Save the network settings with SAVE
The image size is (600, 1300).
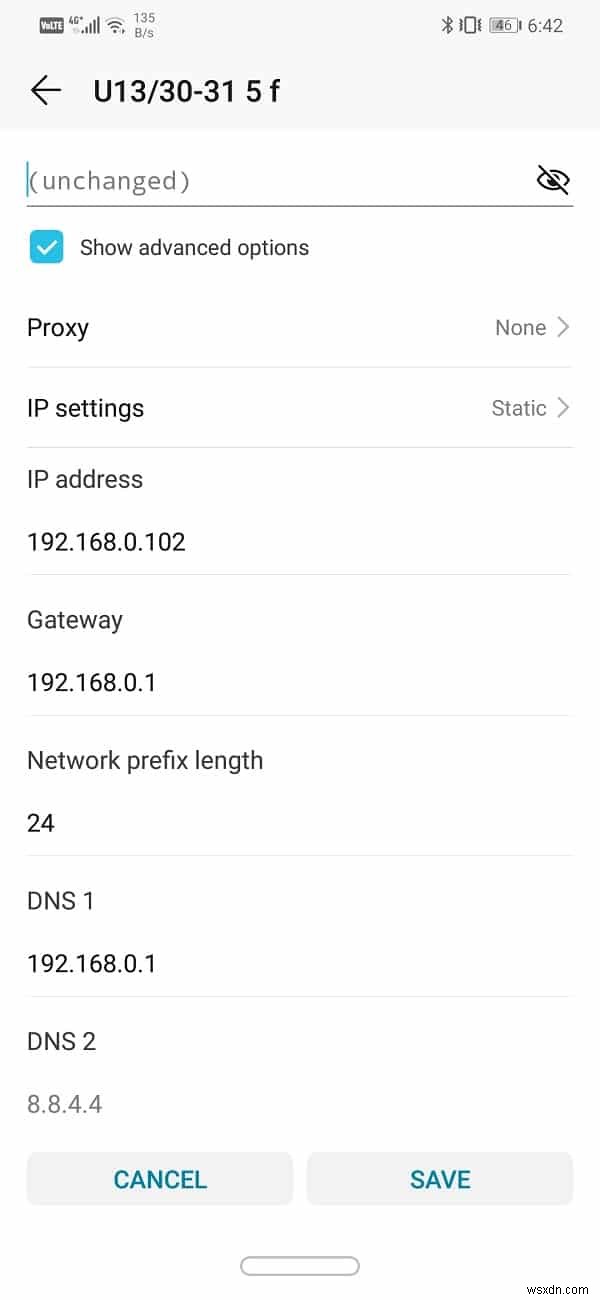pos(440,1179)
